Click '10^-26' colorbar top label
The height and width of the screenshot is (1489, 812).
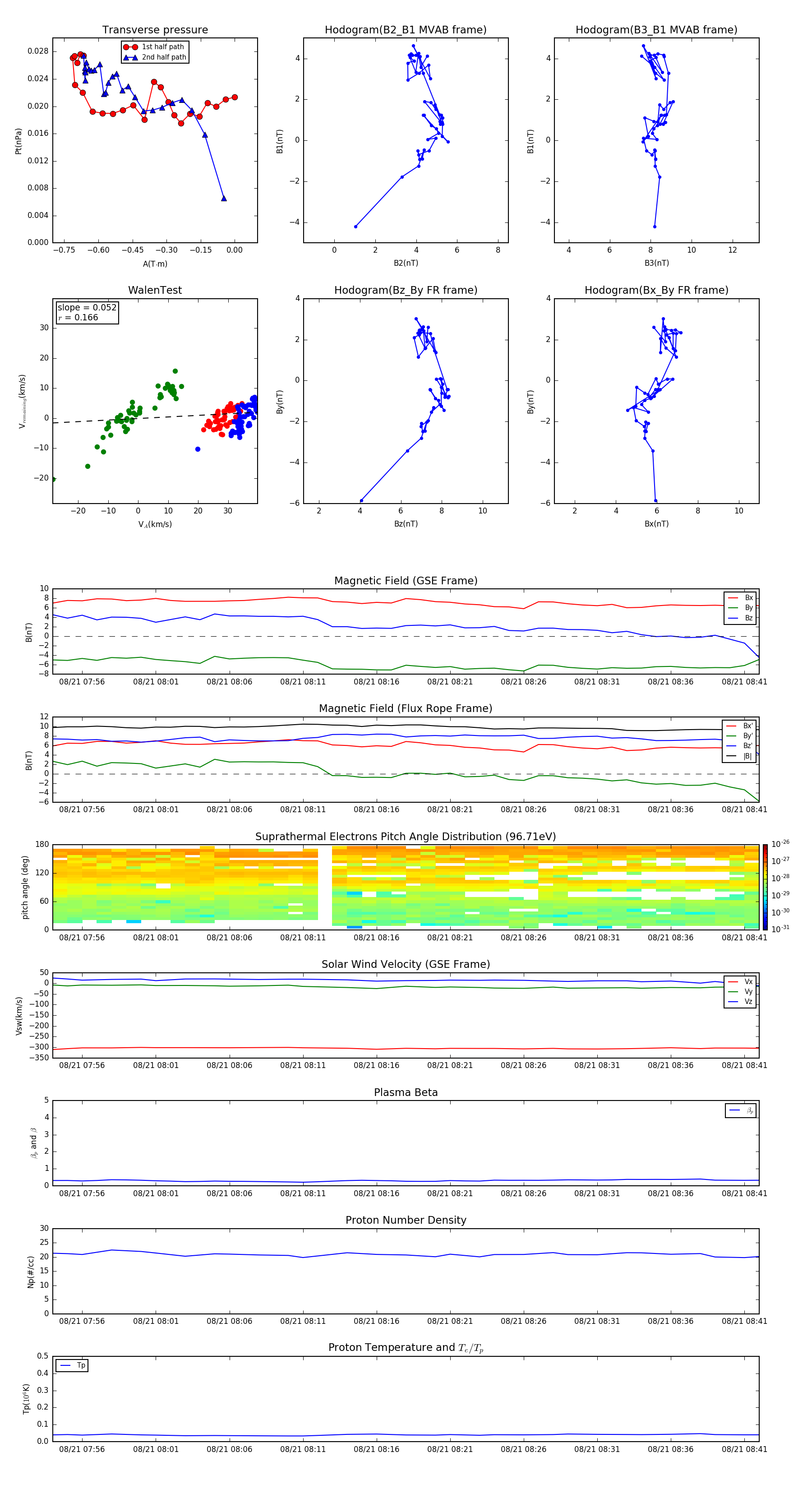click(780, 844)
